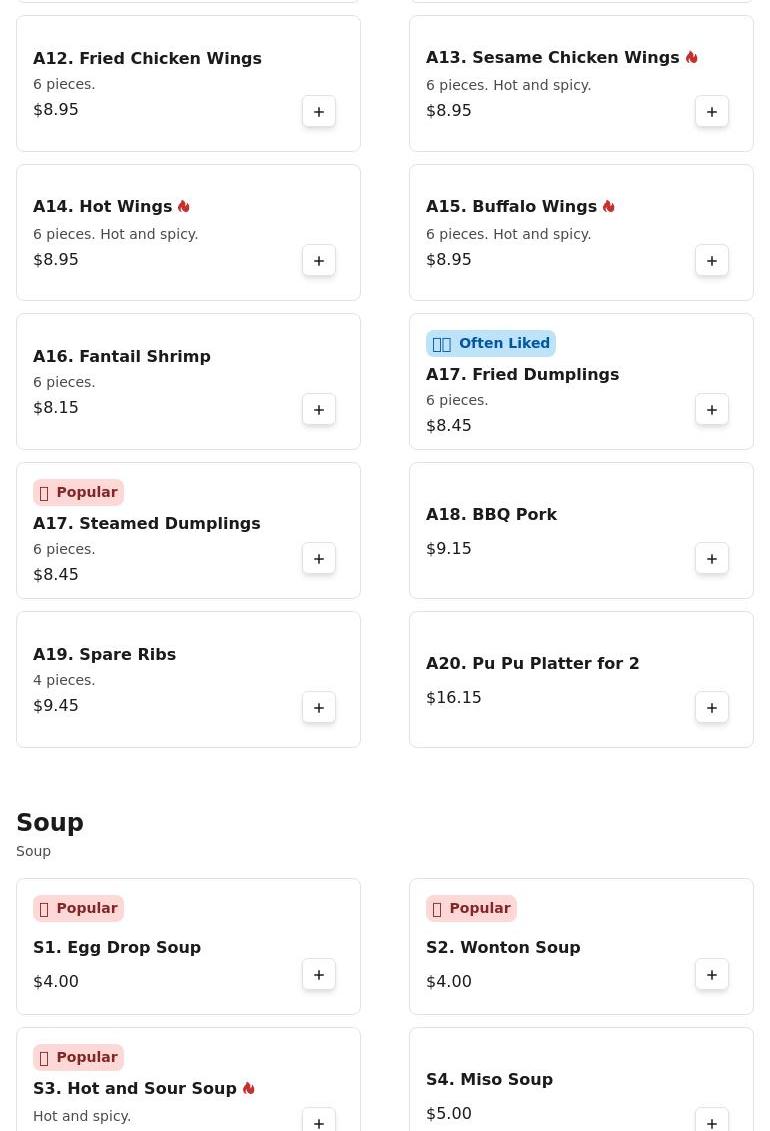The height and width of the screenshot is (1131, 770).
Task: Click plus button for A18 BBQ Pork
Action: click(712, 559)
